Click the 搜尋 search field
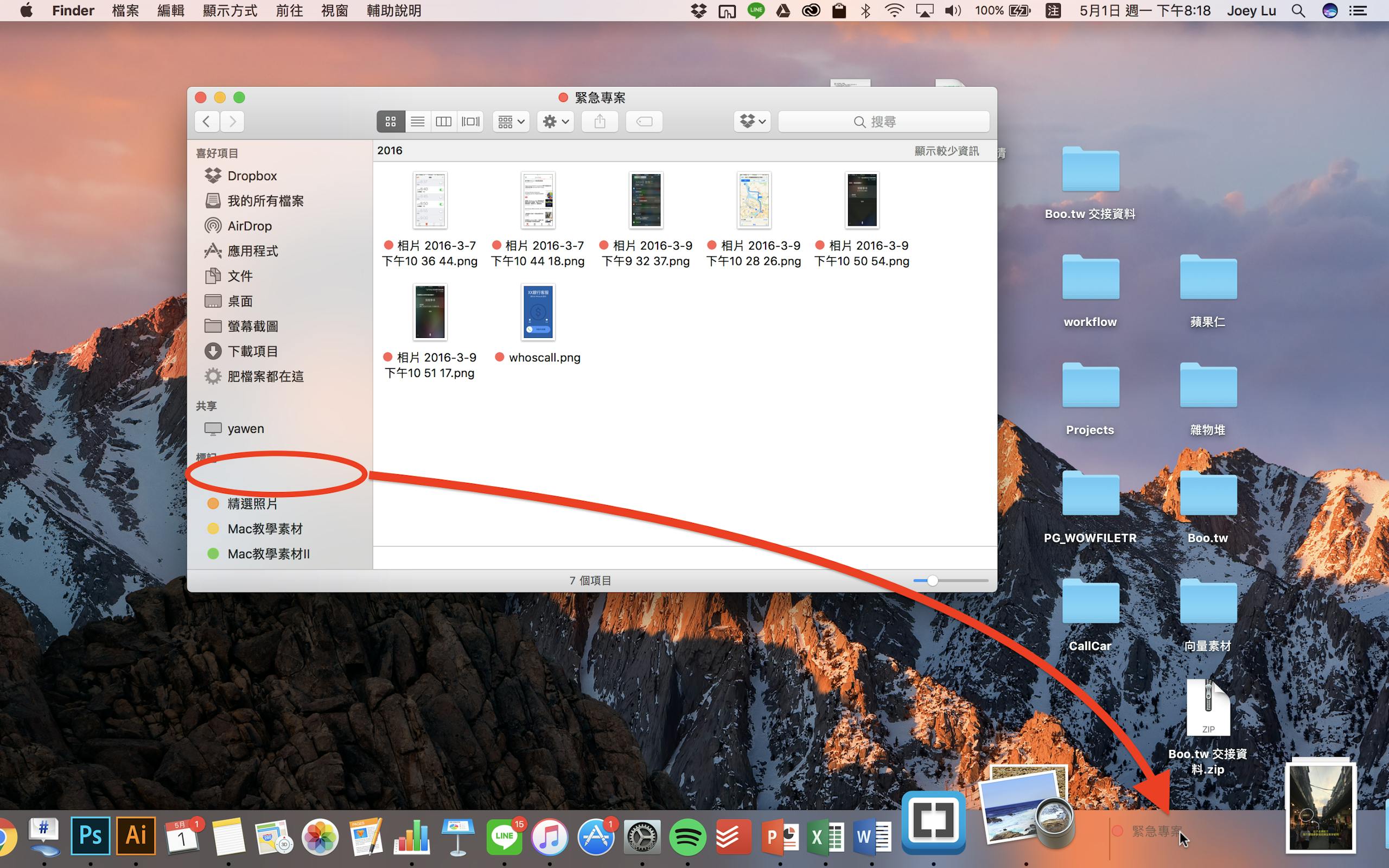 click(x=884, y=122)
